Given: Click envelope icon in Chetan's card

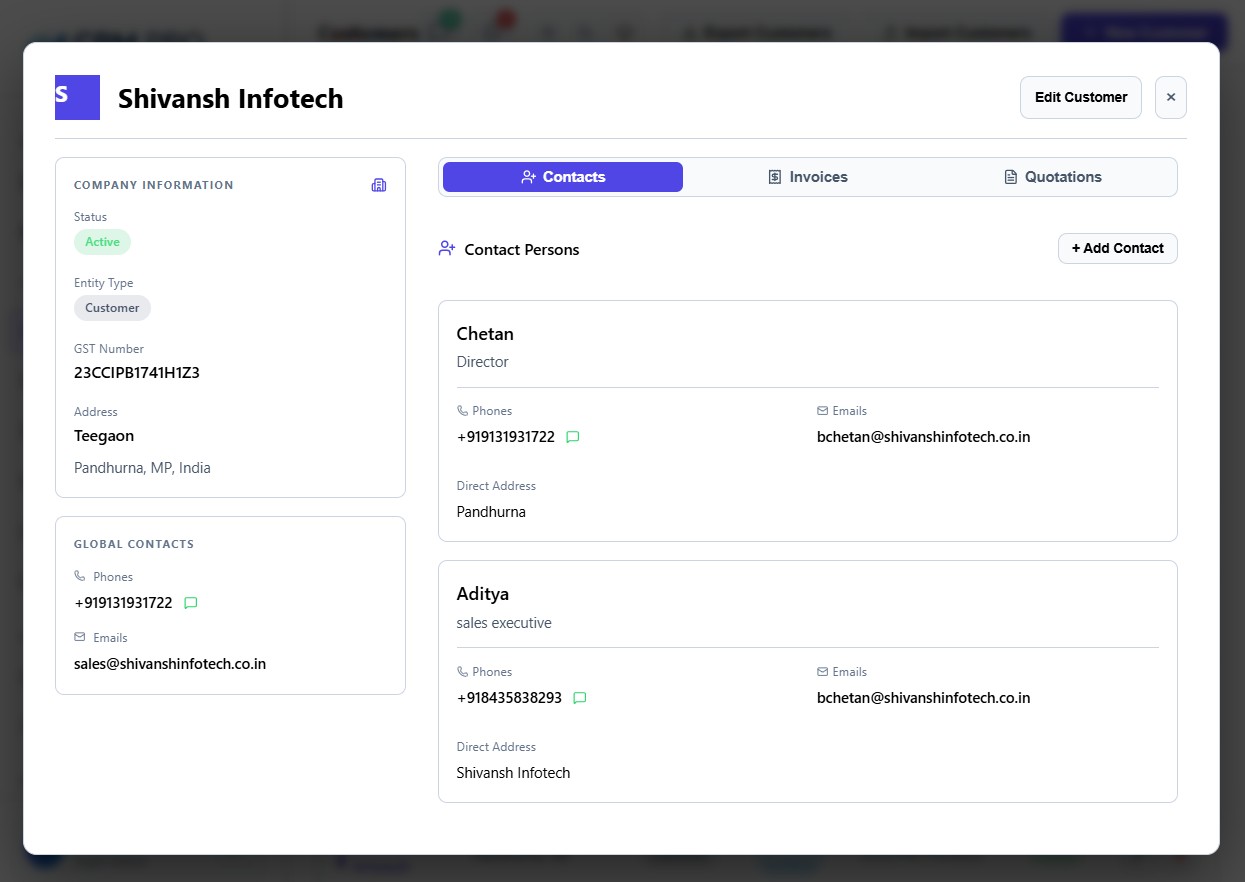Looking at the screenshot, I should pyautogui.click(x=822, y=411).
